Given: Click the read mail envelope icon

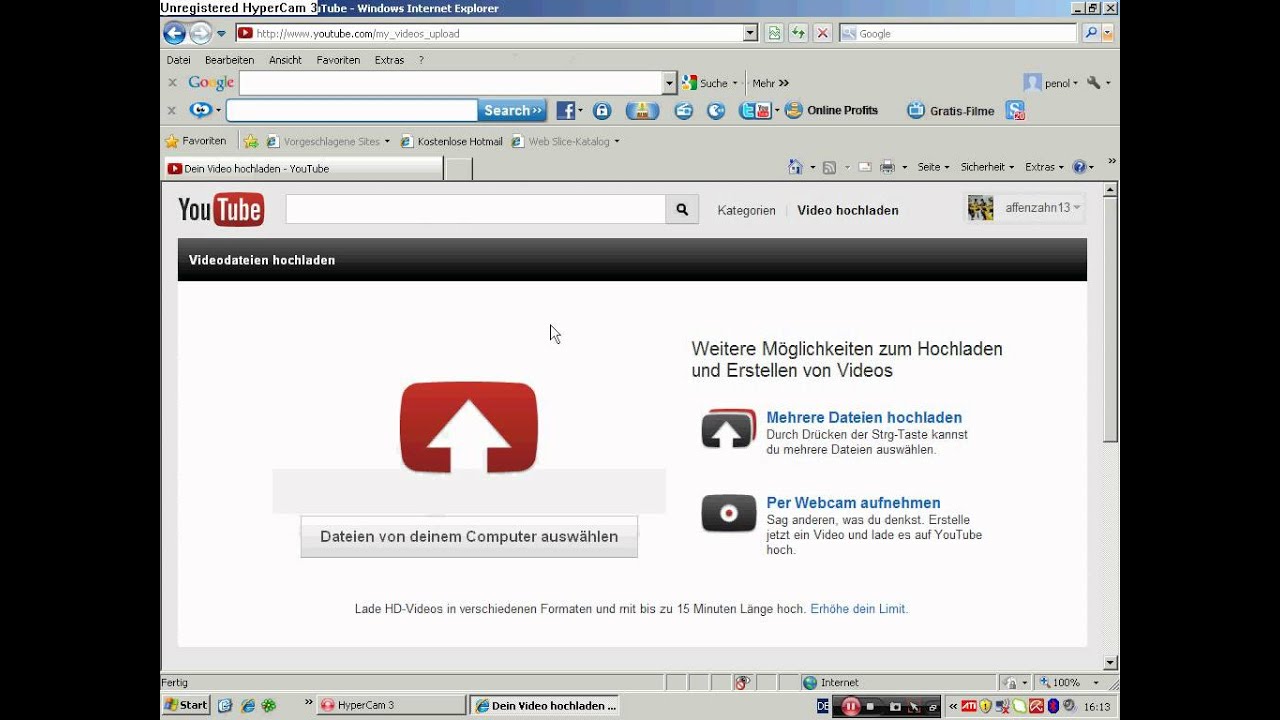Looking at the screenshot, I should tap(865, 167).
